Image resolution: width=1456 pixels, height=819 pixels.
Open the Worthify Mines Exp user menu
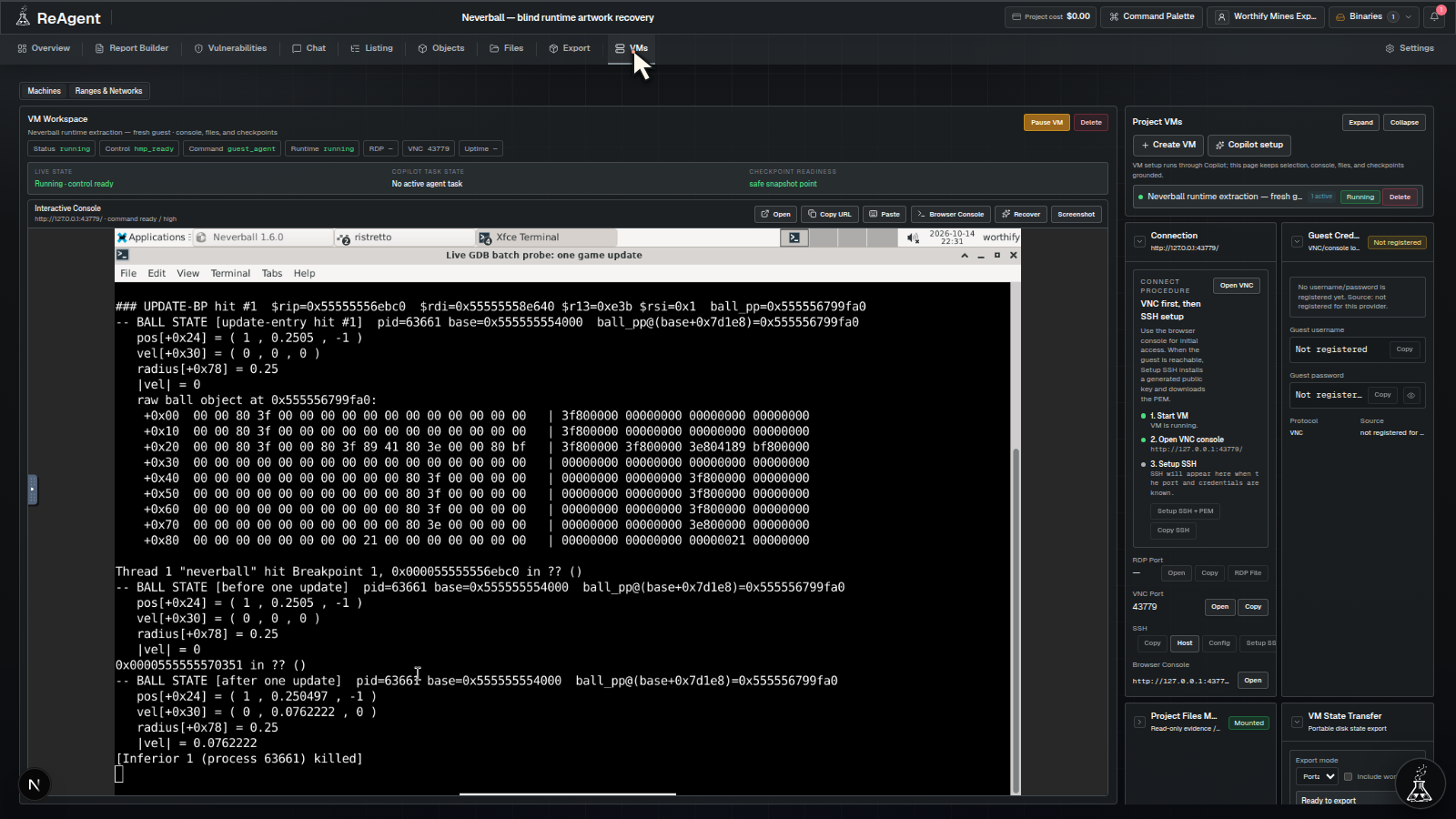coord(1266,16)
